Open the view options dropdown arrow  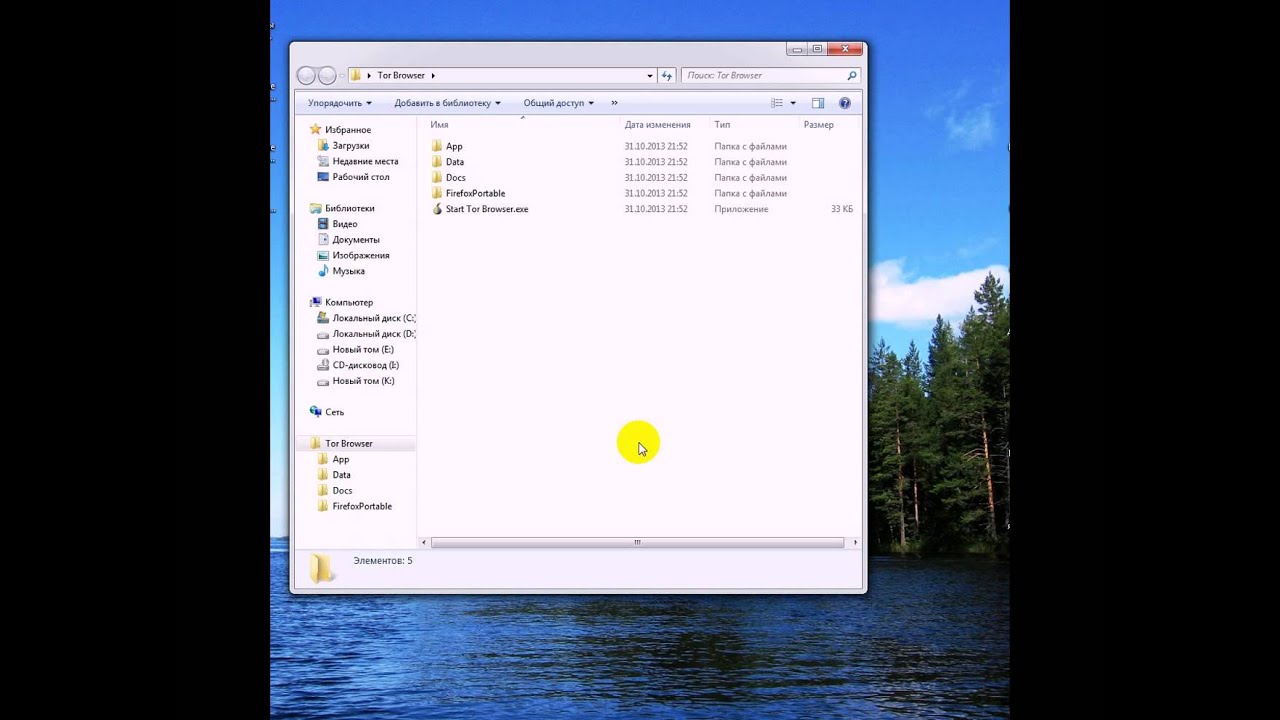tap(793, 103)
